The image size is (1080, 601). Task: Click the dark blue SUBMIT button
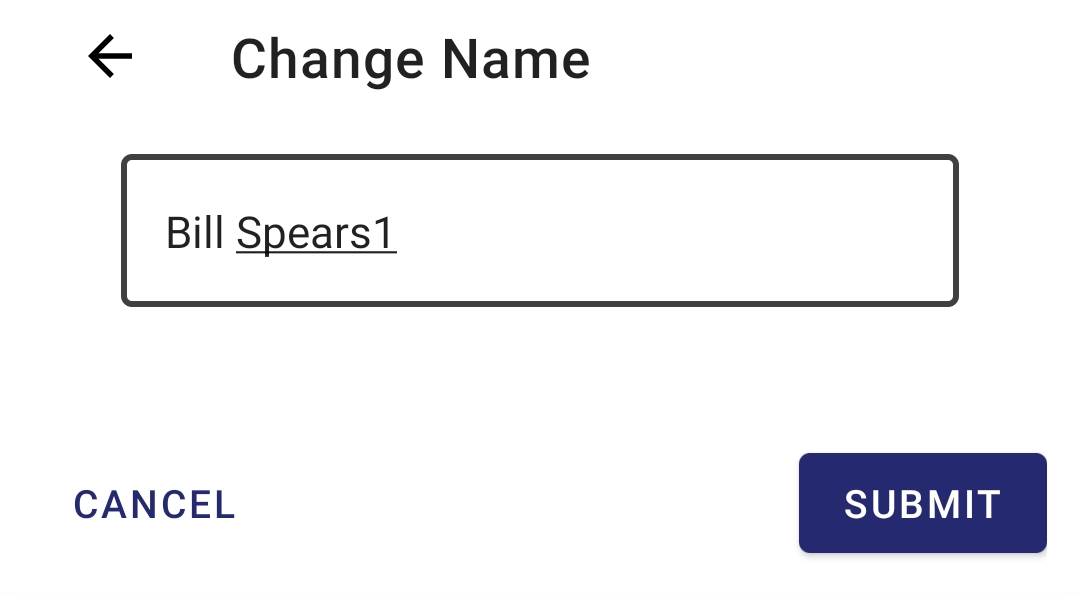[922, 503]
